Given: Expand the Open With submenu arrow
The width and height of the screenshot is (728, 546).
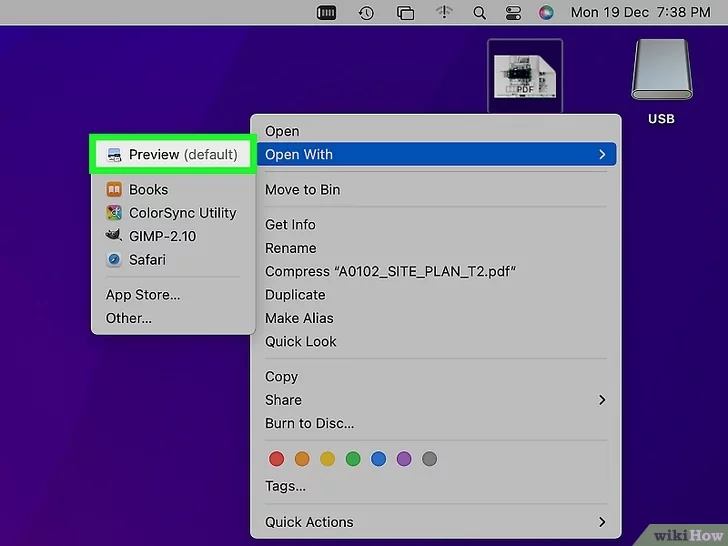Looking at the screenshot, I should (x=602, y=155).
